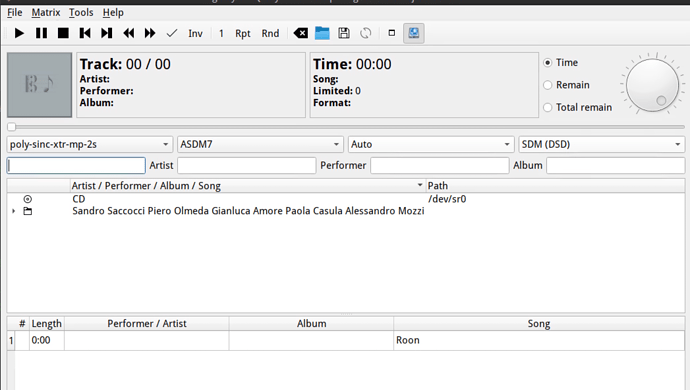Click the first search input field
This screenshot has width=690, height=390.
pos(76,166)
